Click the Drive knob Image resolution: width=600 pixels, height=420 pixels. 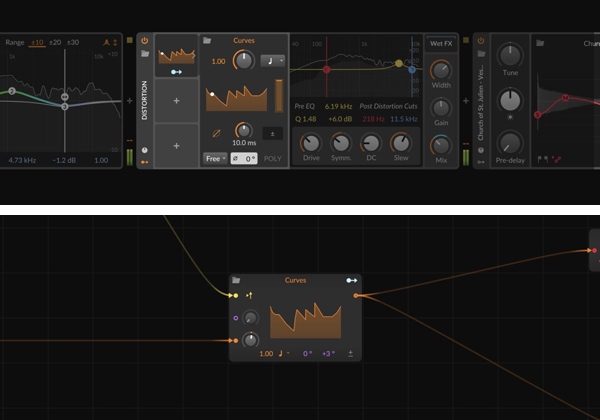click(x=311, y=143)
